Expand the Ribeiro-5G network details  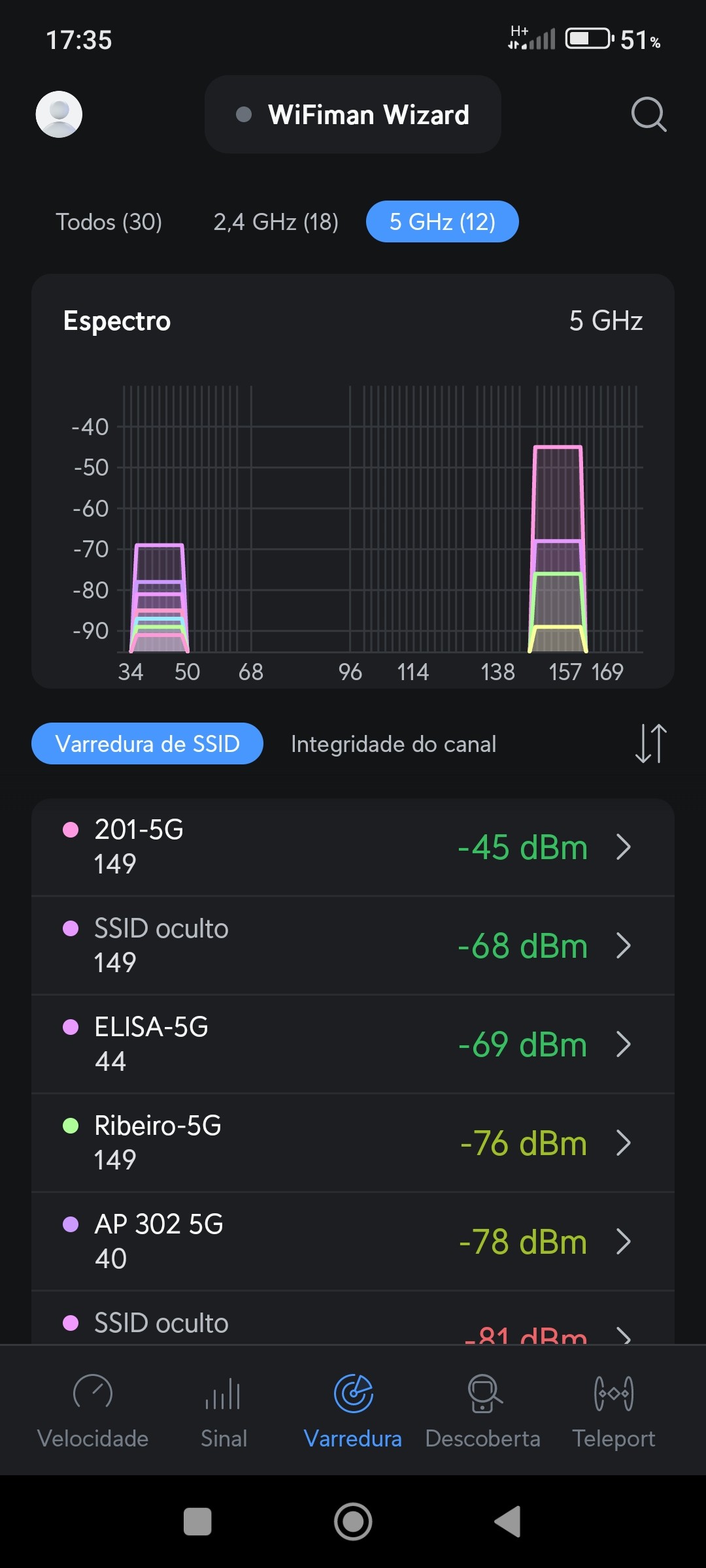click(624, 1143)
